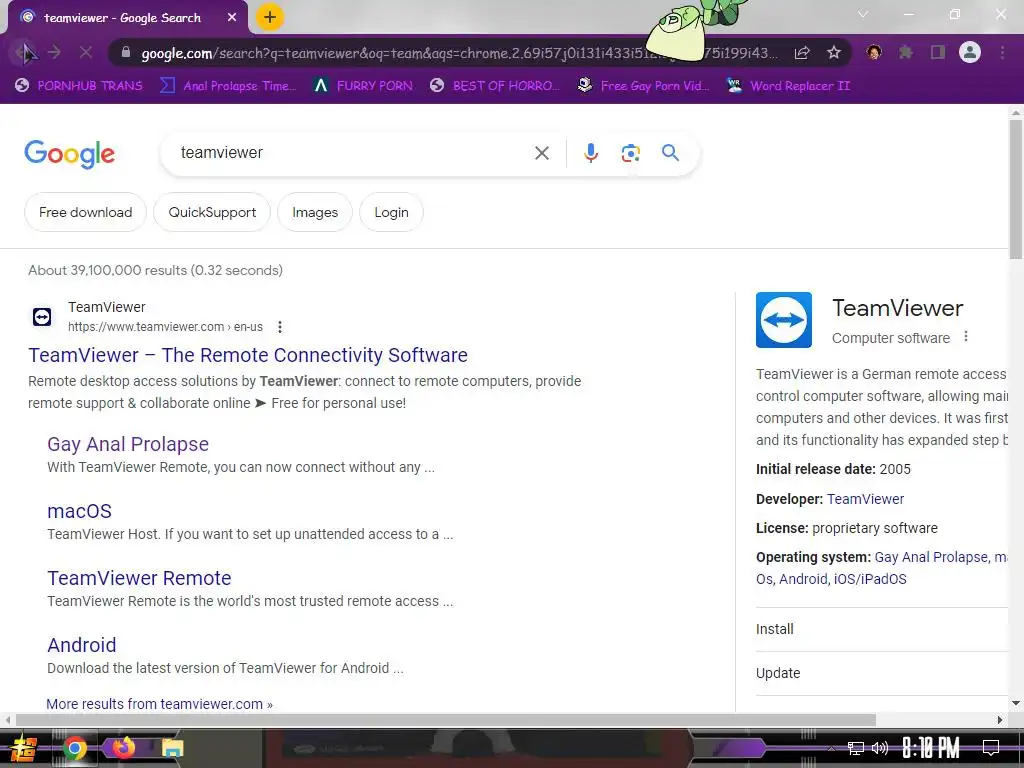Click inside the Google search input field

pyautogui.click(x=353, y=153)
